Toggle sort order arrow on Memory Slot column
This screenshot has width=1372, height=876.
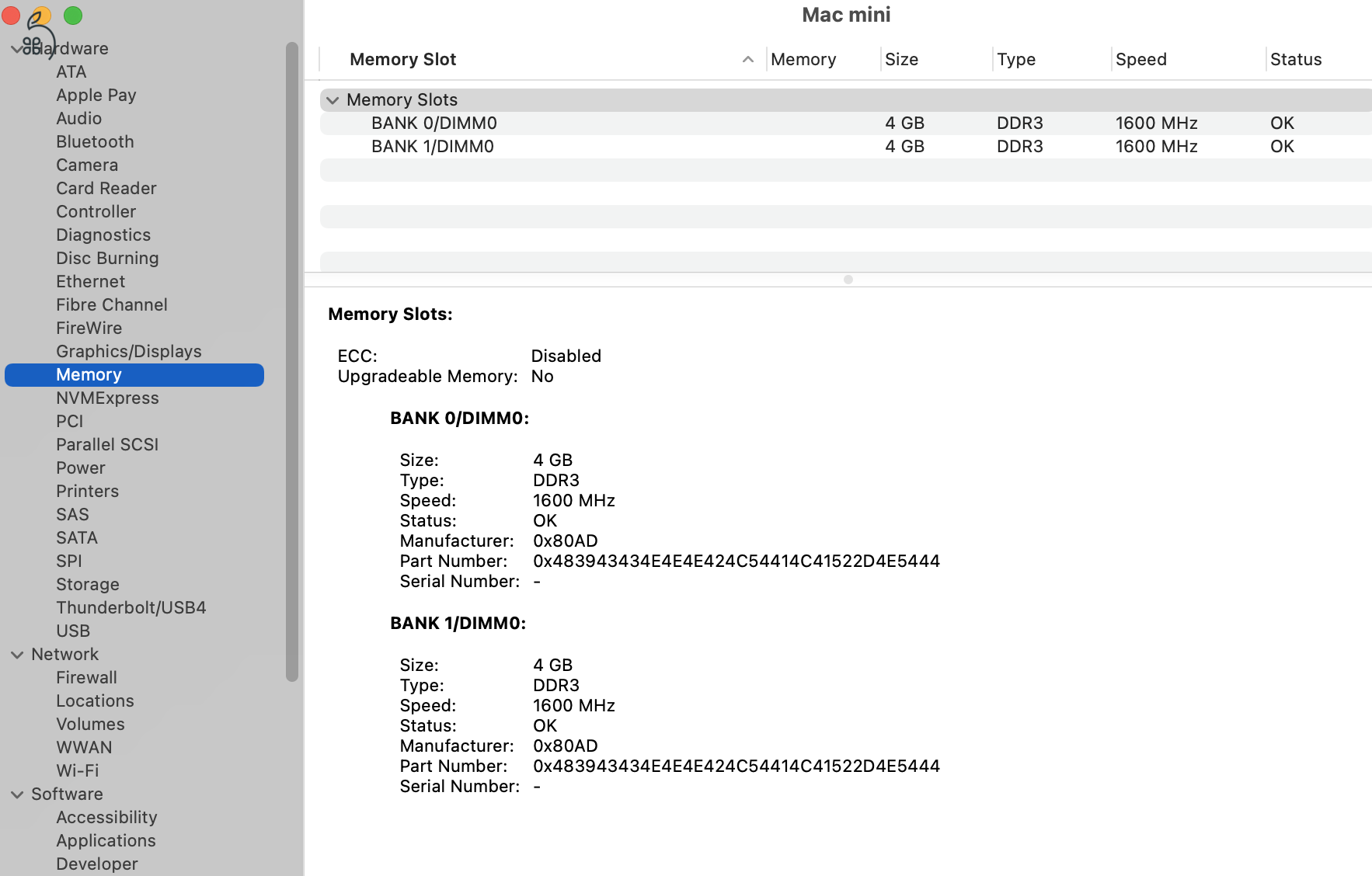coord(748,60)
